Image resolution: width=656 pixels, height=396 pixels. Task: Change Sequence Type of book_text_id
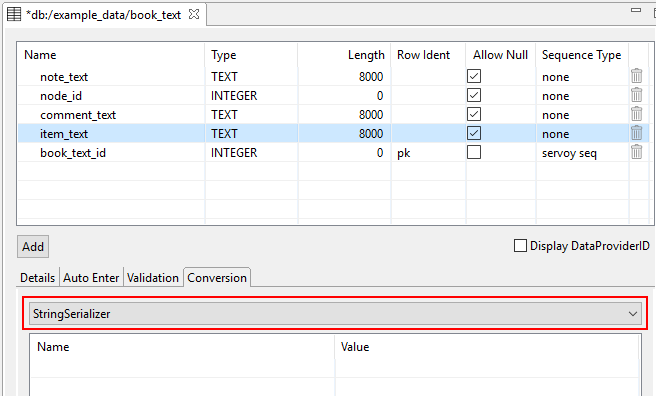click(x=569, y=153)
